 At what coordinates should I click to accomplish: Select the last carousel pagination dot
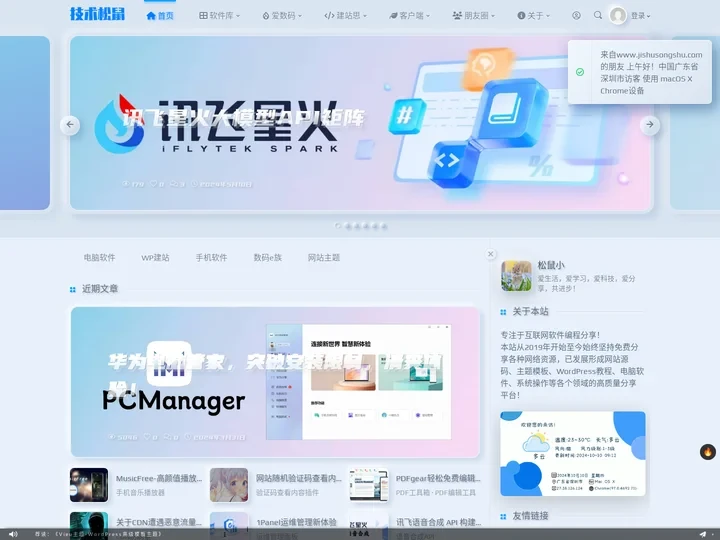(x=384, y=226)
